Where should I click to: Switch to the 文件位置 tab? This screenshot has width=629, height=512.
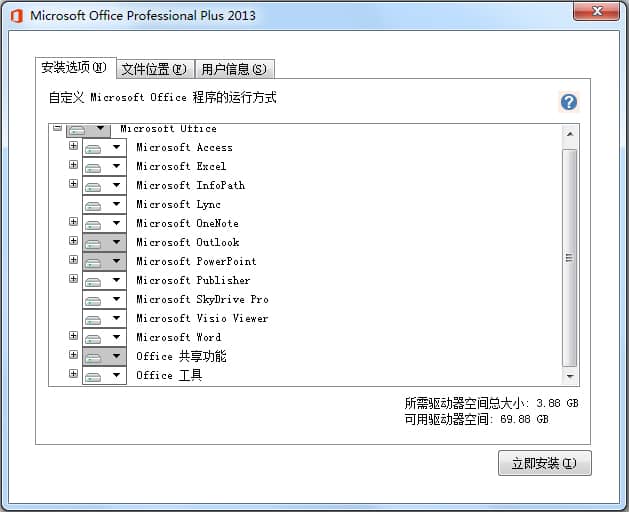tap(154, 69)
